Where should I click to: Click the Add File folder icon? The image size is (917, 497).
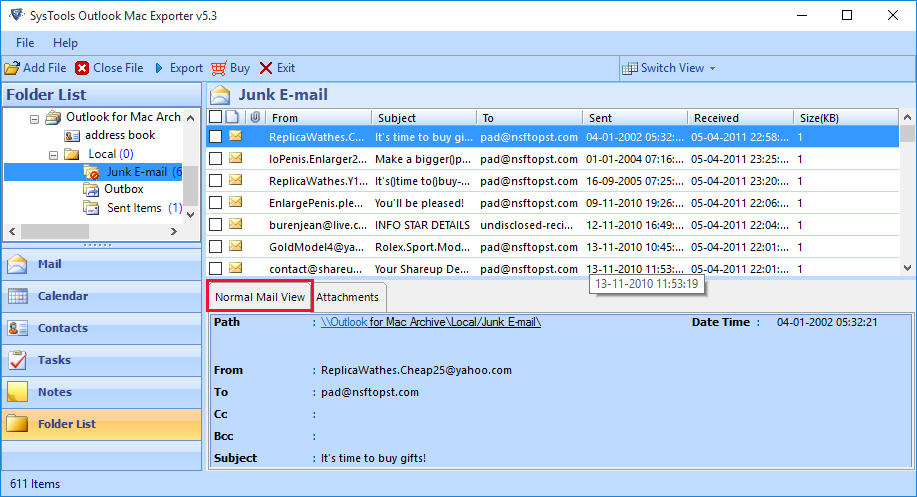12,68
